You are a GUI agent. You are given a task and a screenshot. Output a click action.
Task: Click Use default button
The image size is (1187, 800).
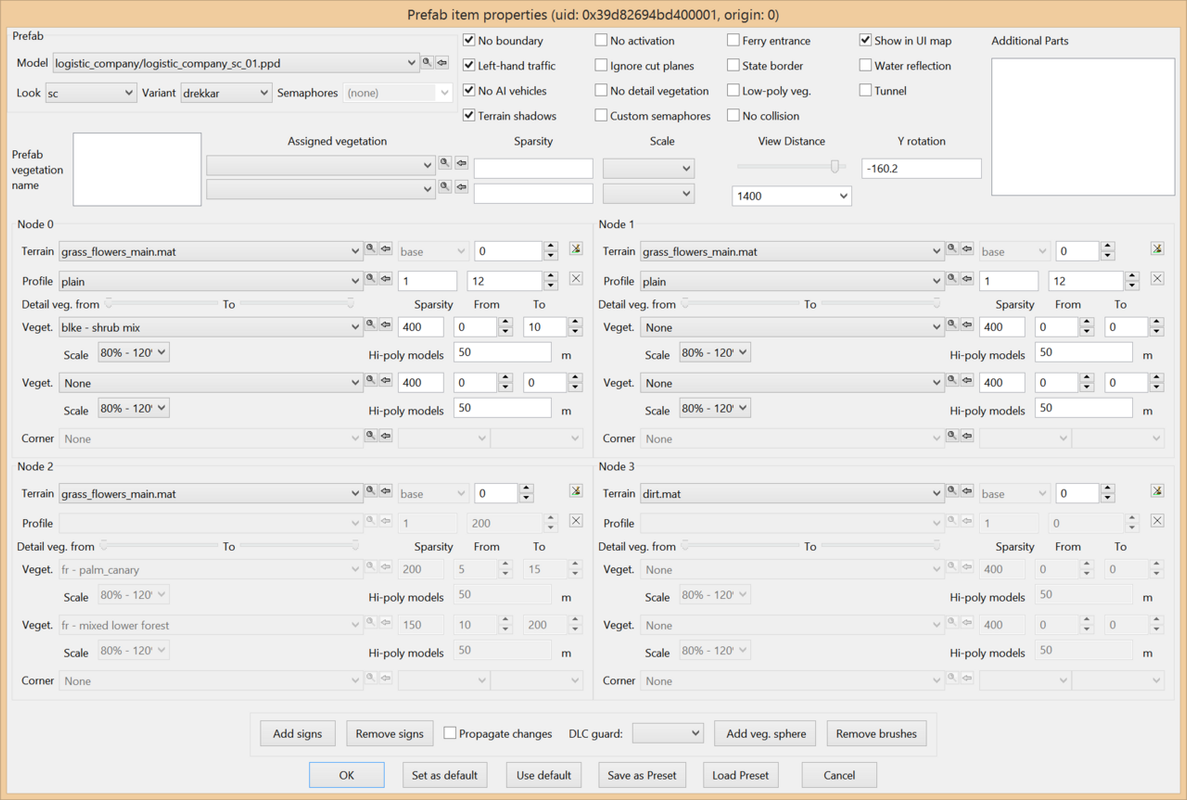544,775
